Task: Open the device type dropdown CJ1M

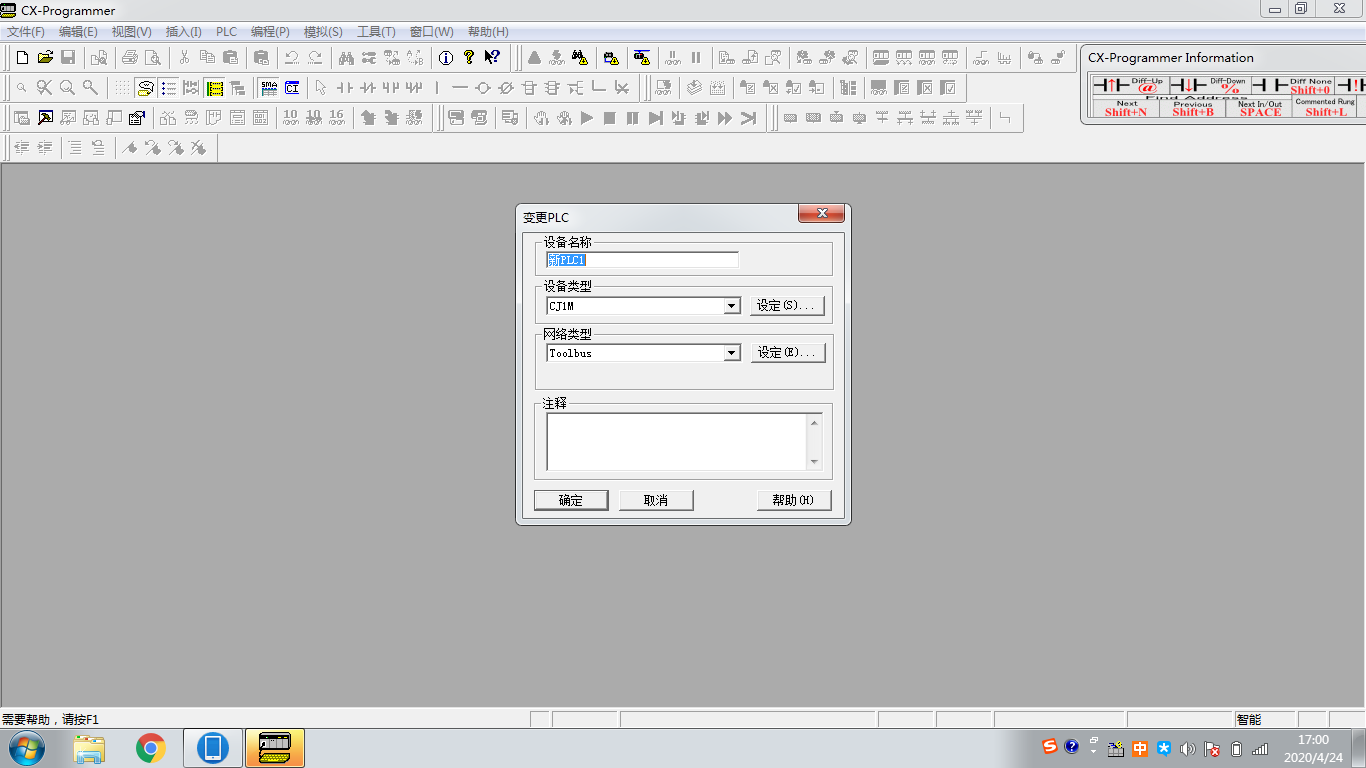Action: [732, 306]
